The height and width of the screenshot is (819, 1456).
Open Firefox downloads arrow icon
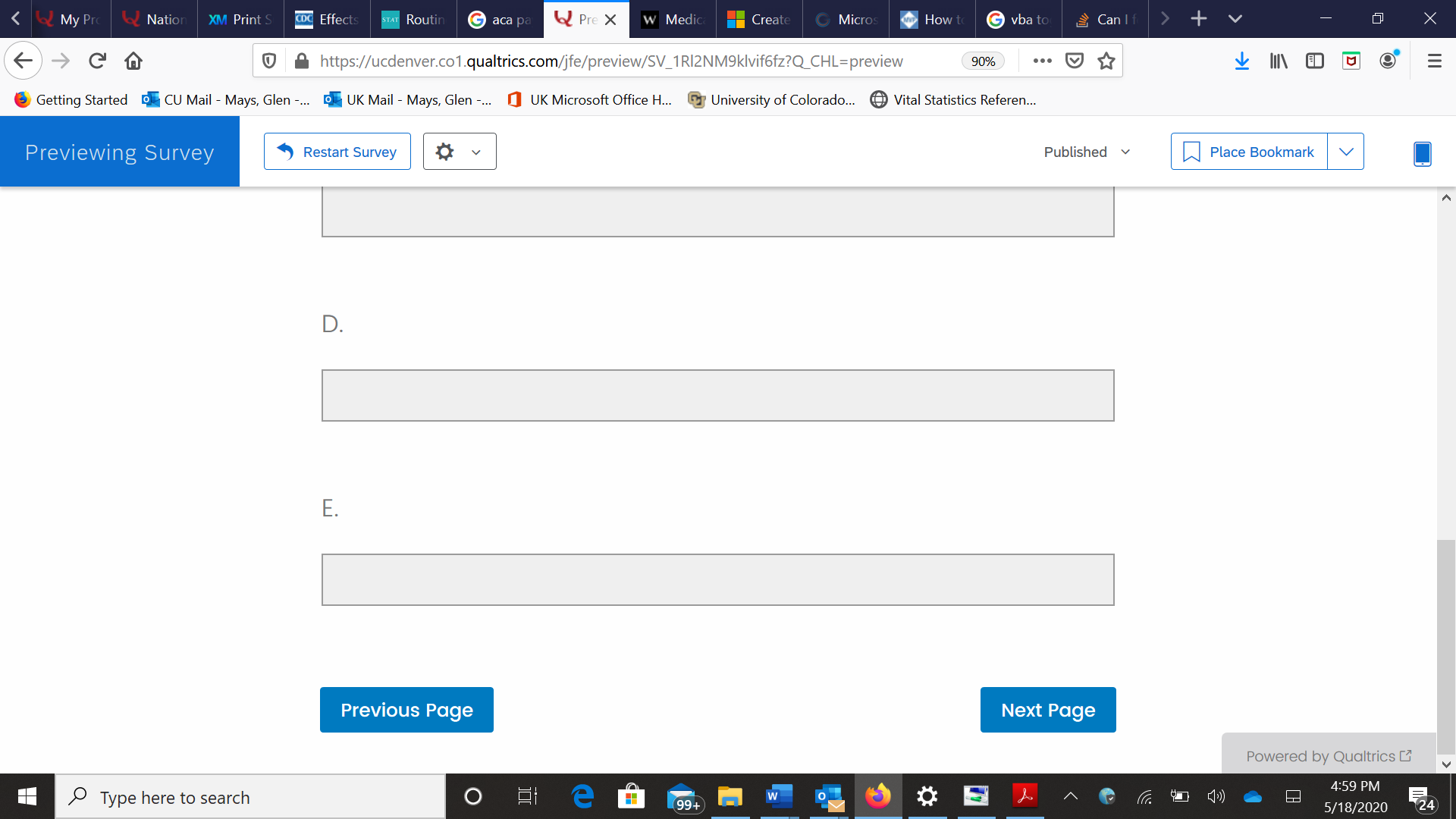[1241, 61]
